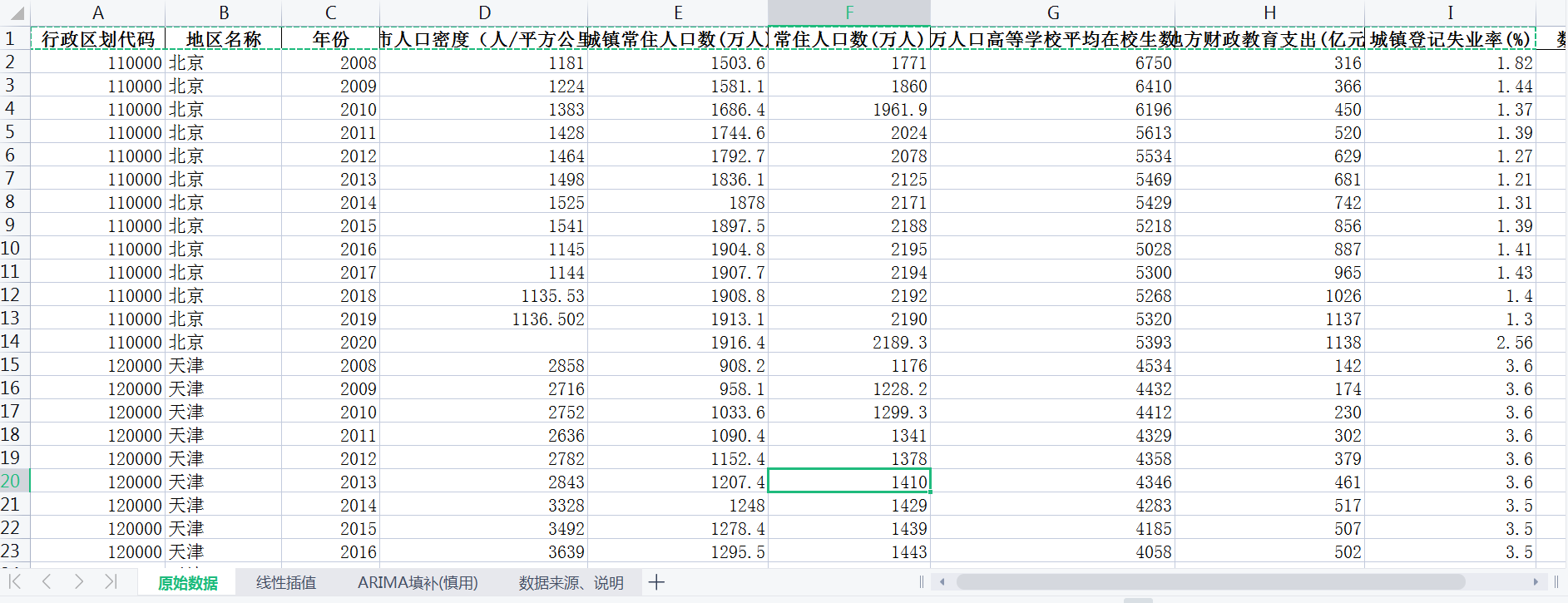Select the highlighted cell 1410
The image size is (1568, 603).
pyautogui.click(x=849, y=482)
